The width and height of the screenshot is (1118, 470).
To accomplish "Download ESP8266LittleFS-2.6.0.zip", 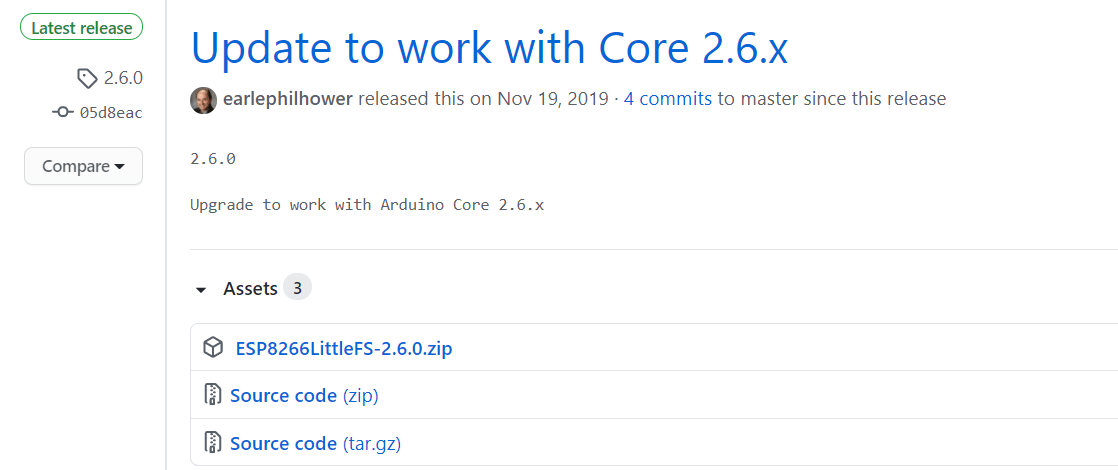I will click(345, 348).
